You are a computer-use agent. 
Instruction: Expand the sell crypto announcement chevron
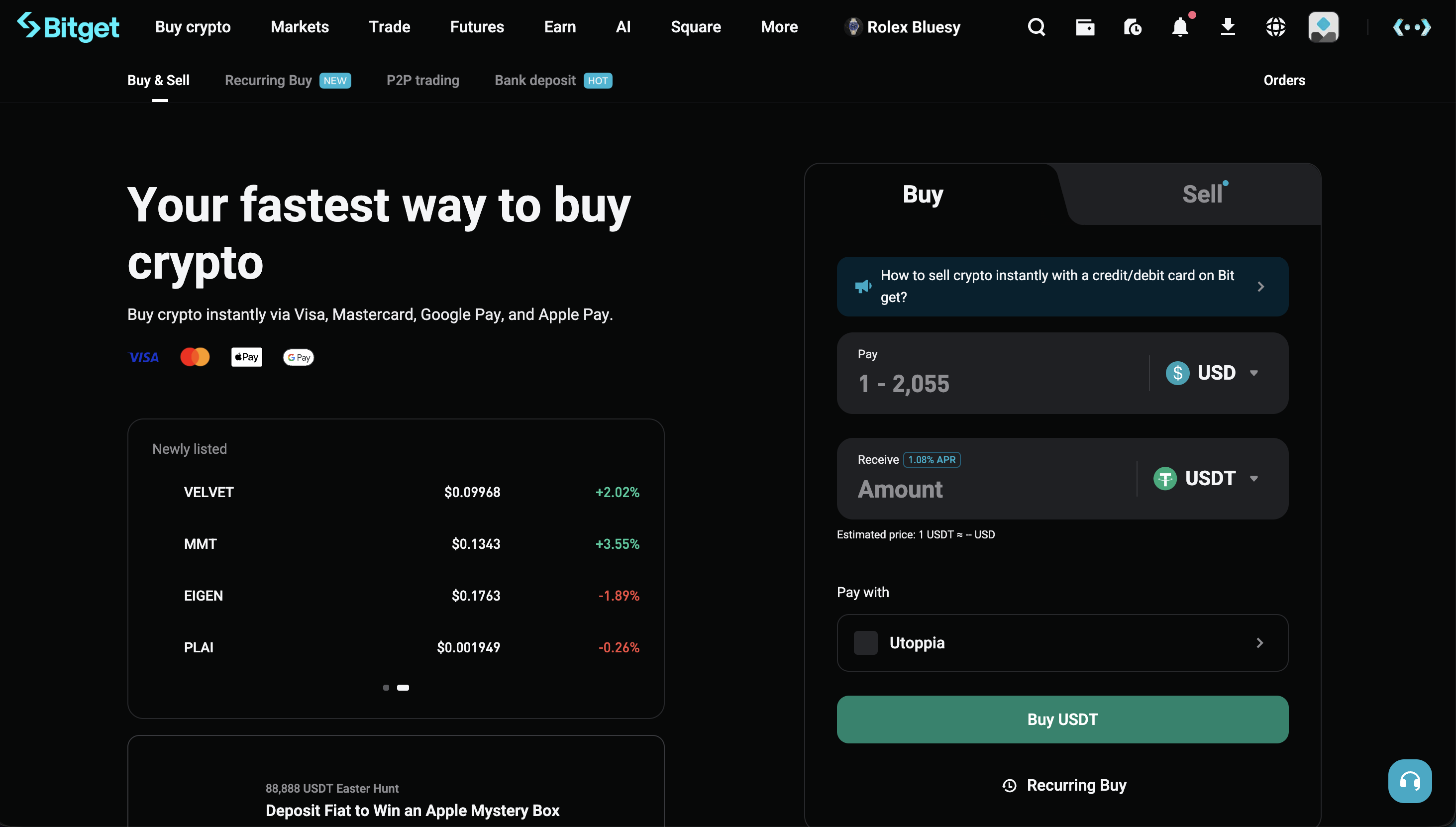pos(1260,287)
